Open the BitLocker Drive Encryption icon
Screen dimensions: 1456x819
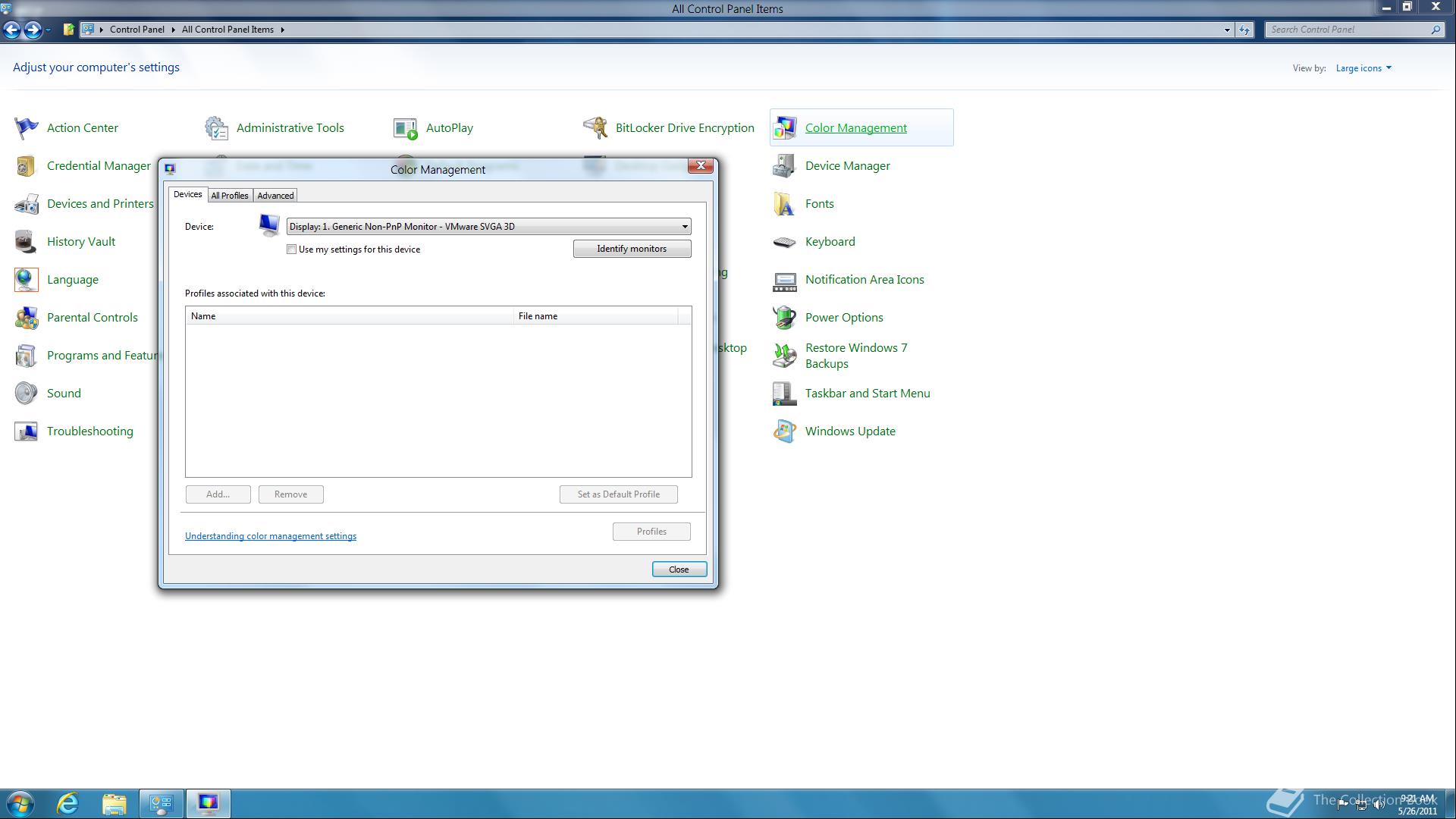coord(595,128)
